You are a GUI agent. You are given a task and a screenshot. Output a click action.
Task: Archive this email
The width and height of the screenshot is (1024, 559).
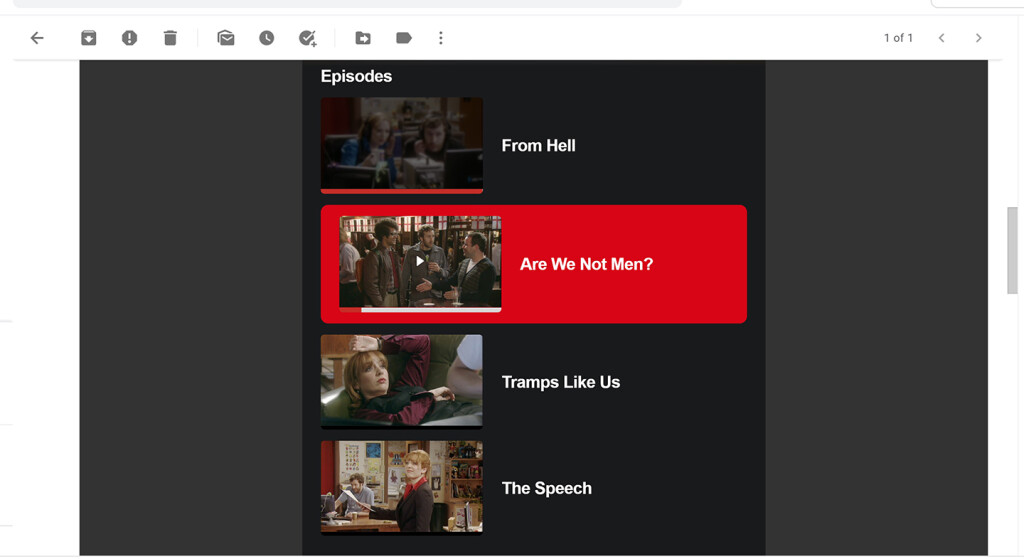pyautogui.click(x=89, y=38)
